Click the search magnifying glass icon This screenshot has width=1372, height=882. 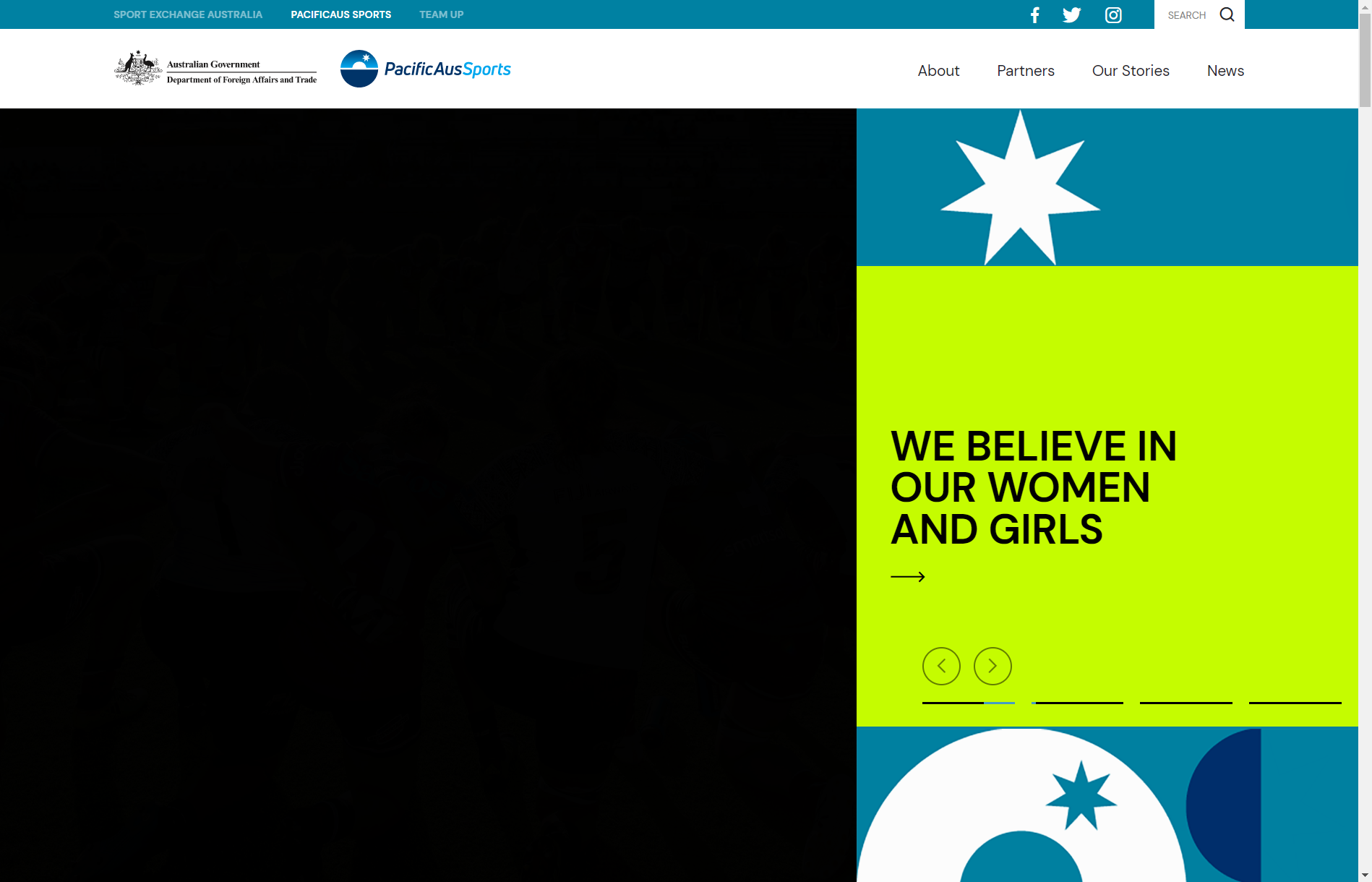point(1227,14)
